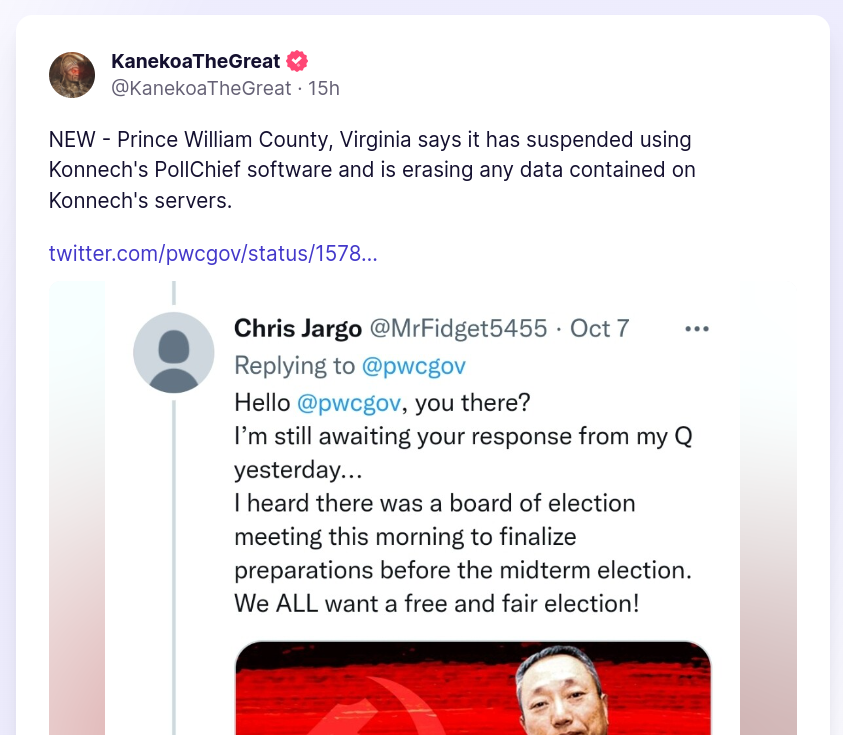Click the man's face in the red image
Viewport: 843px width, 735px height.
pyautogui.click(x=559, y=694)
